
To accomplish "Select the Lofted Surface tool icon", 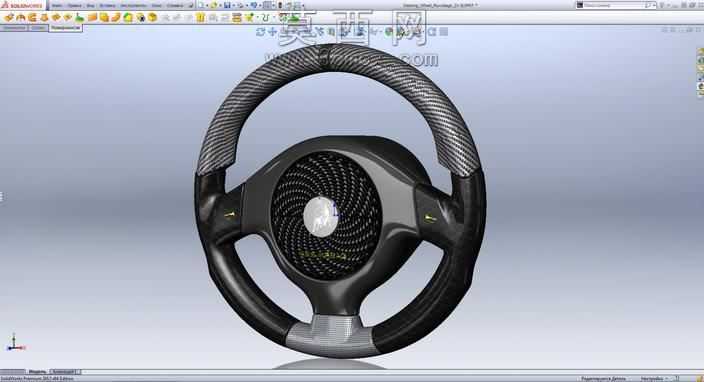I will (44, 18).
